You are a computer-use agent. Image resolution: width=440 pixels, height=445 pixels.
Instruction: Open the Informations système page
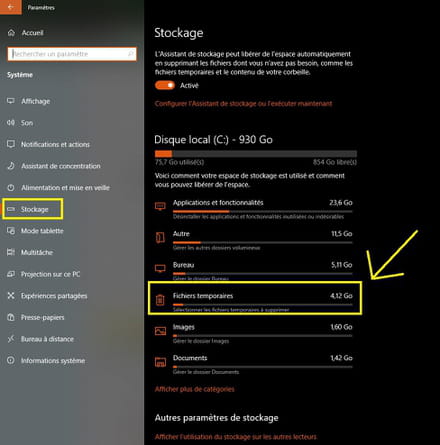click(53, 361)
